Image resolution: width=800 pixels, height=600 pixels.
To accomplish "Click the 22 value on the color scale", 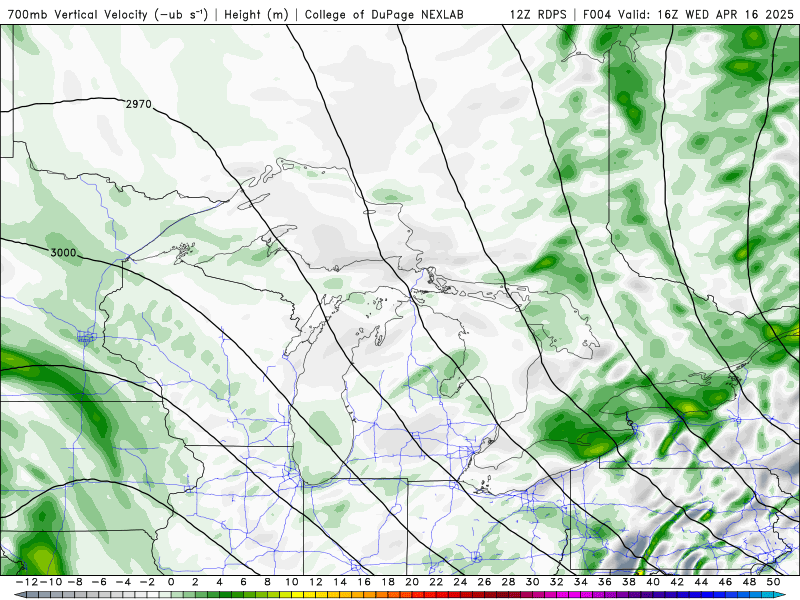I will coord(436,582).
